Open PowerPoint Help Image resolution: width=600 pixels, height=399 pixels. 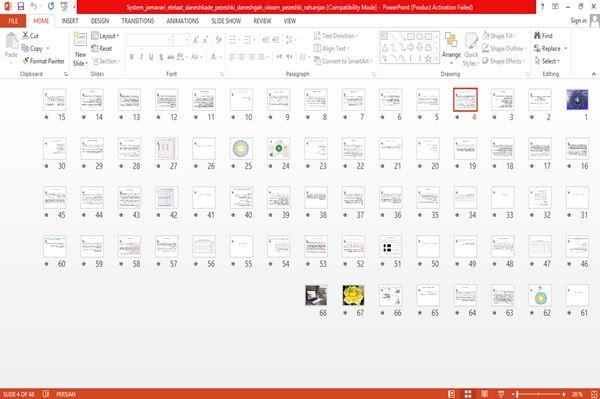coord(542,7)
